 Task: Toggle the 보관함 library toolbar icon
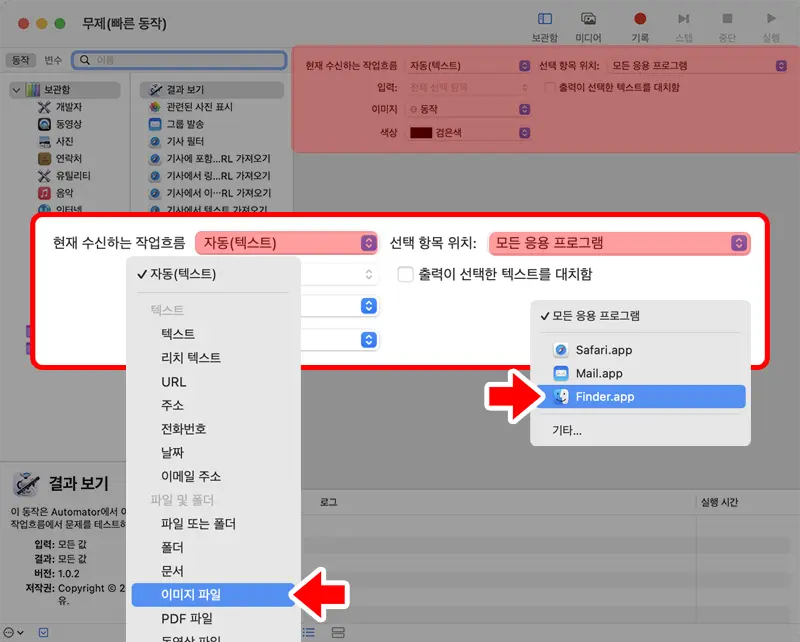click(x=544, y=19)
